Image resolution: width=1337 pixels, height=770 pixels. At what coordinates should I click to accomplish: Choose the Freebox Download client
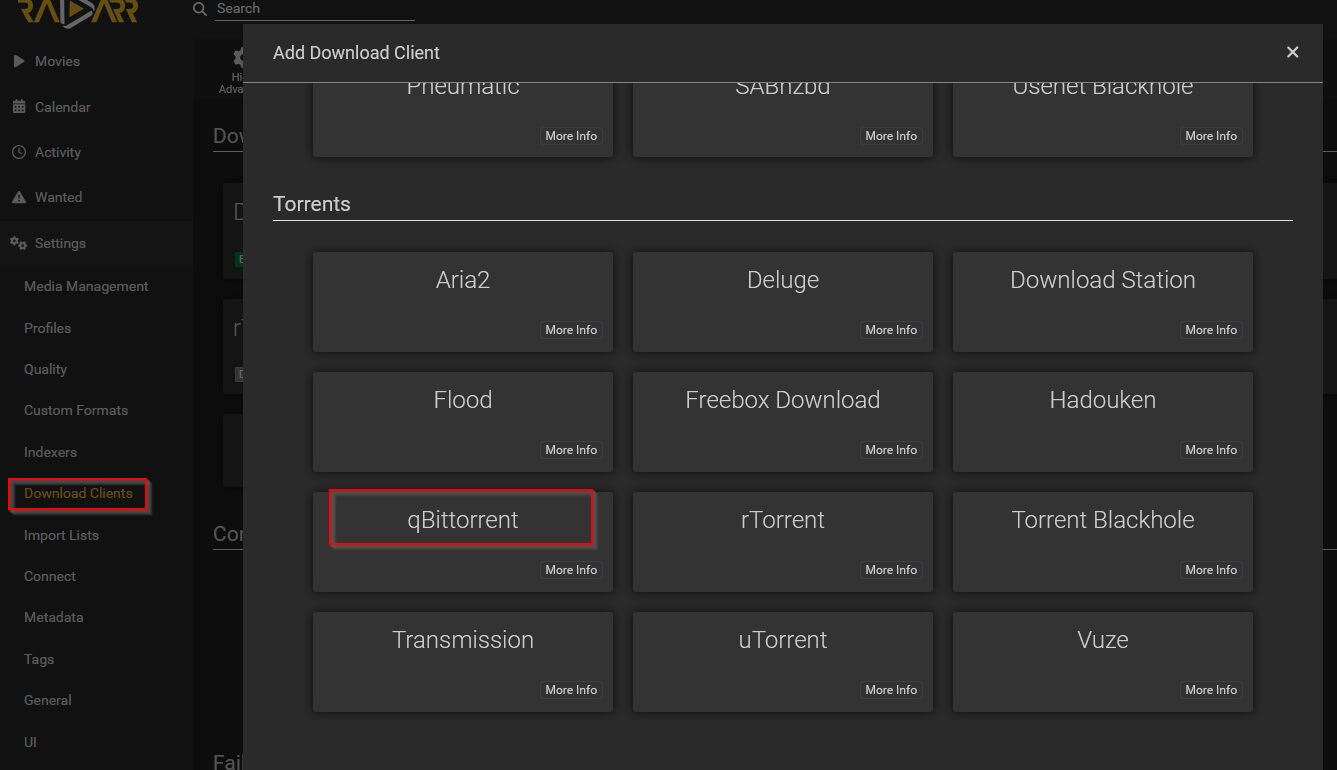coord(783,421)
